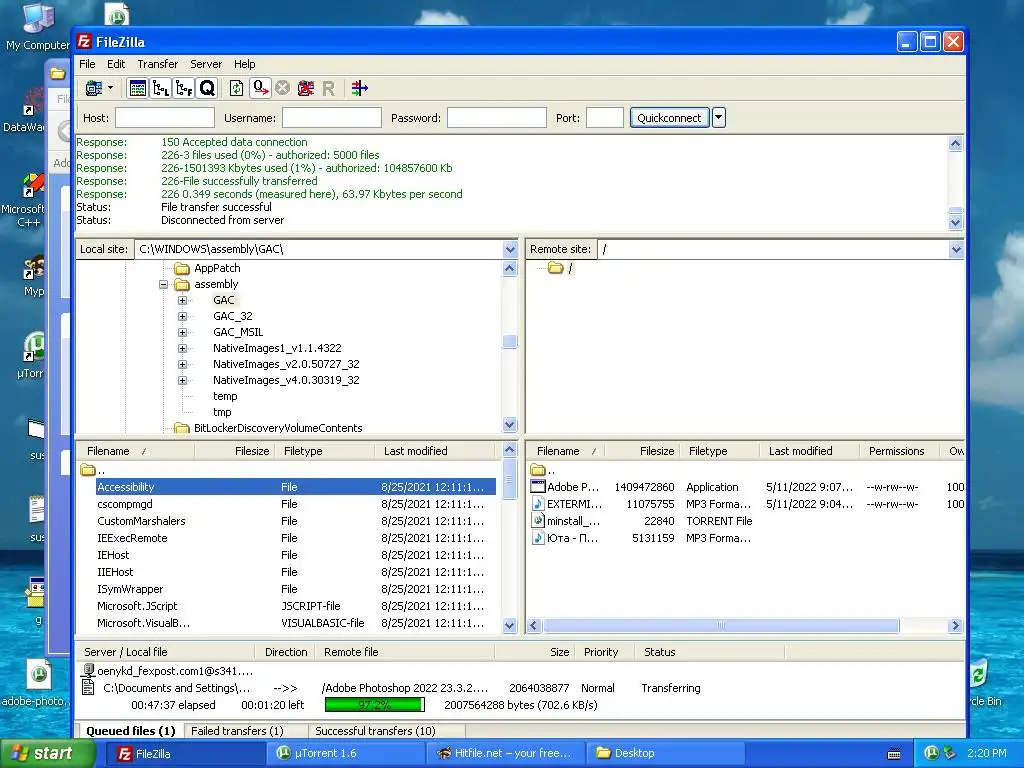Switch to the Successful transfers tab

coord(376,731)
